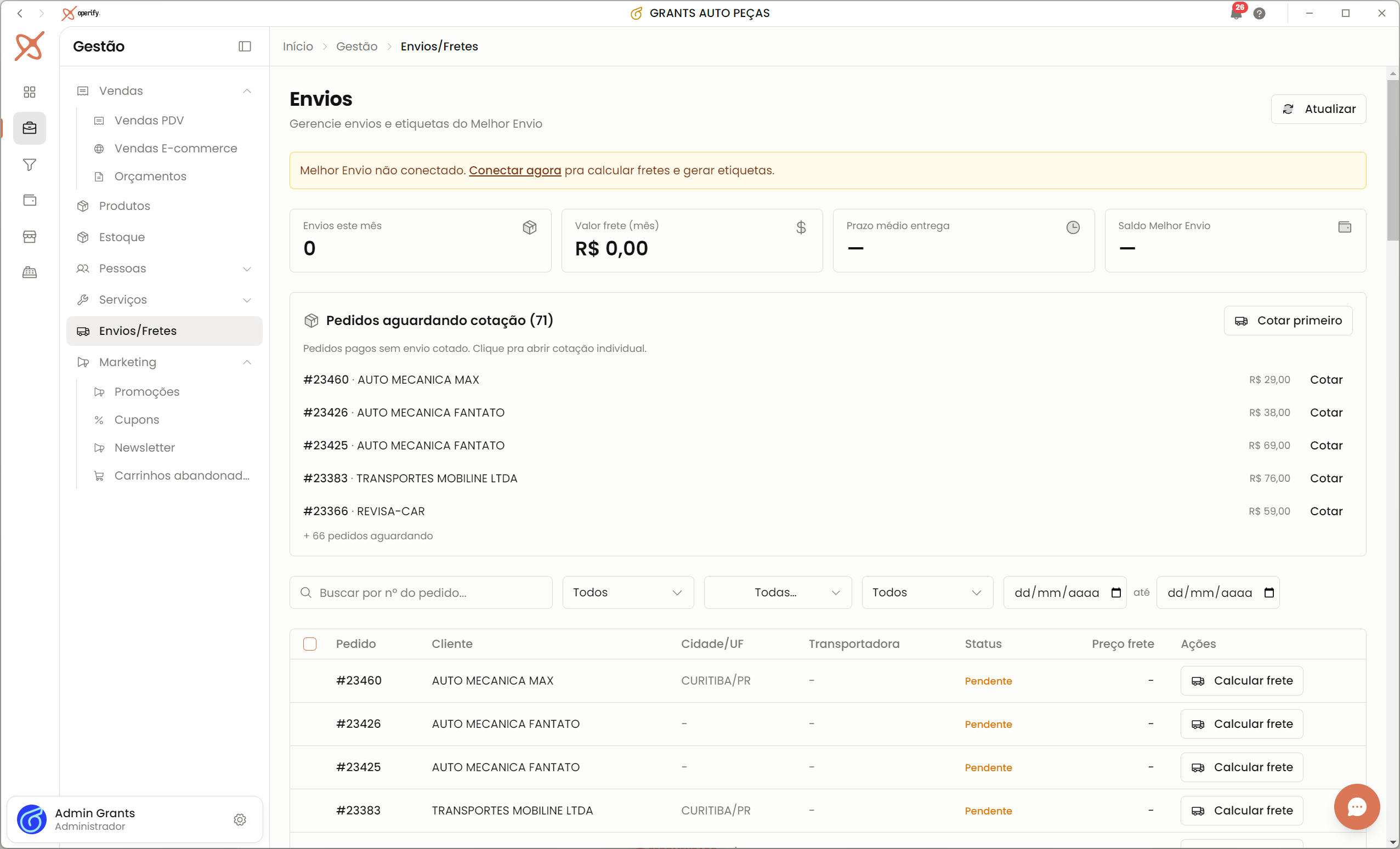
Task: Open Estoque in sidebar
Action: [165, 237]
